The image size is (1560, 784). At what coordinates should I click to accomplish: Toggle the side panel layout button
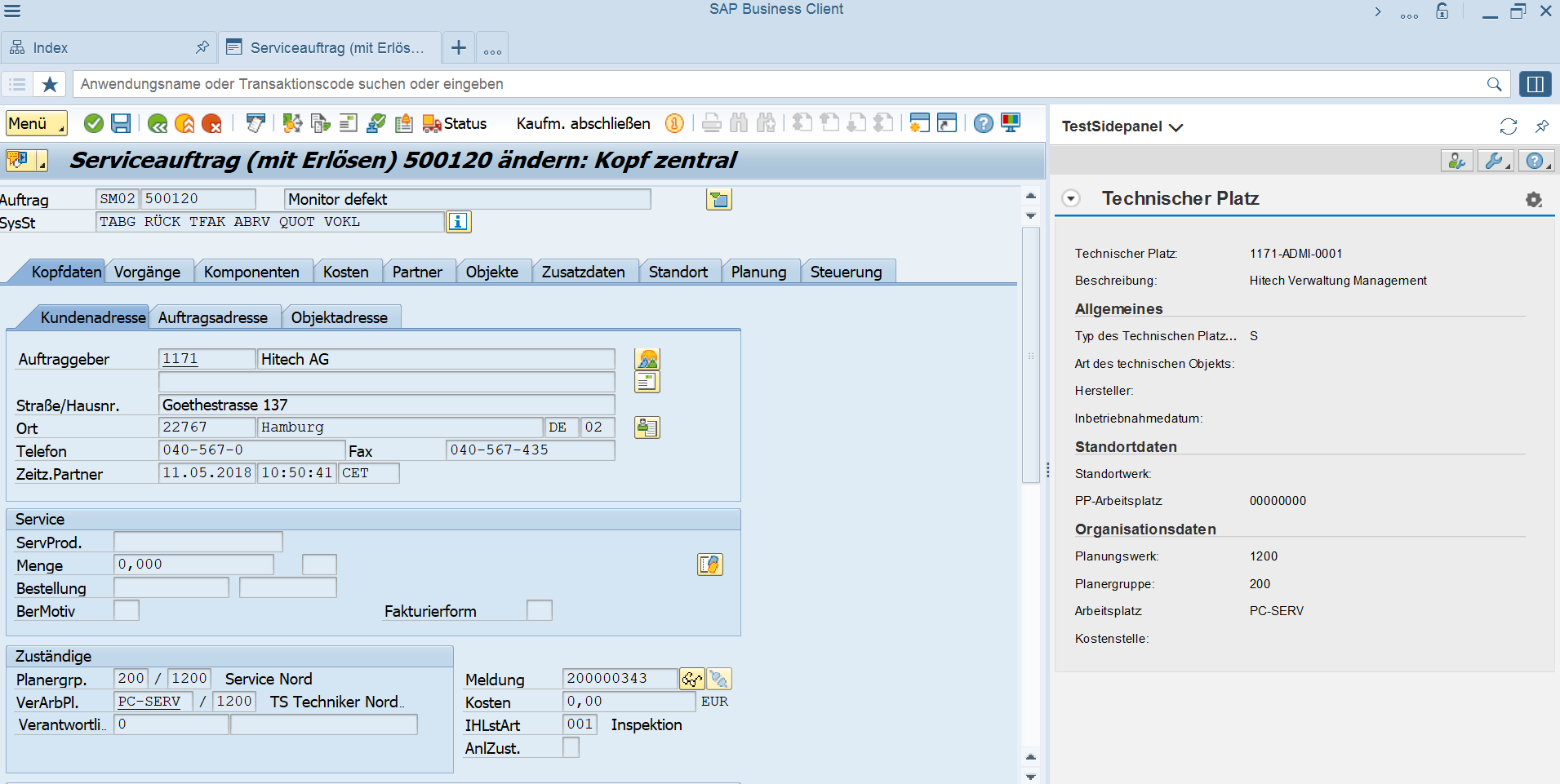(1536, 84)
